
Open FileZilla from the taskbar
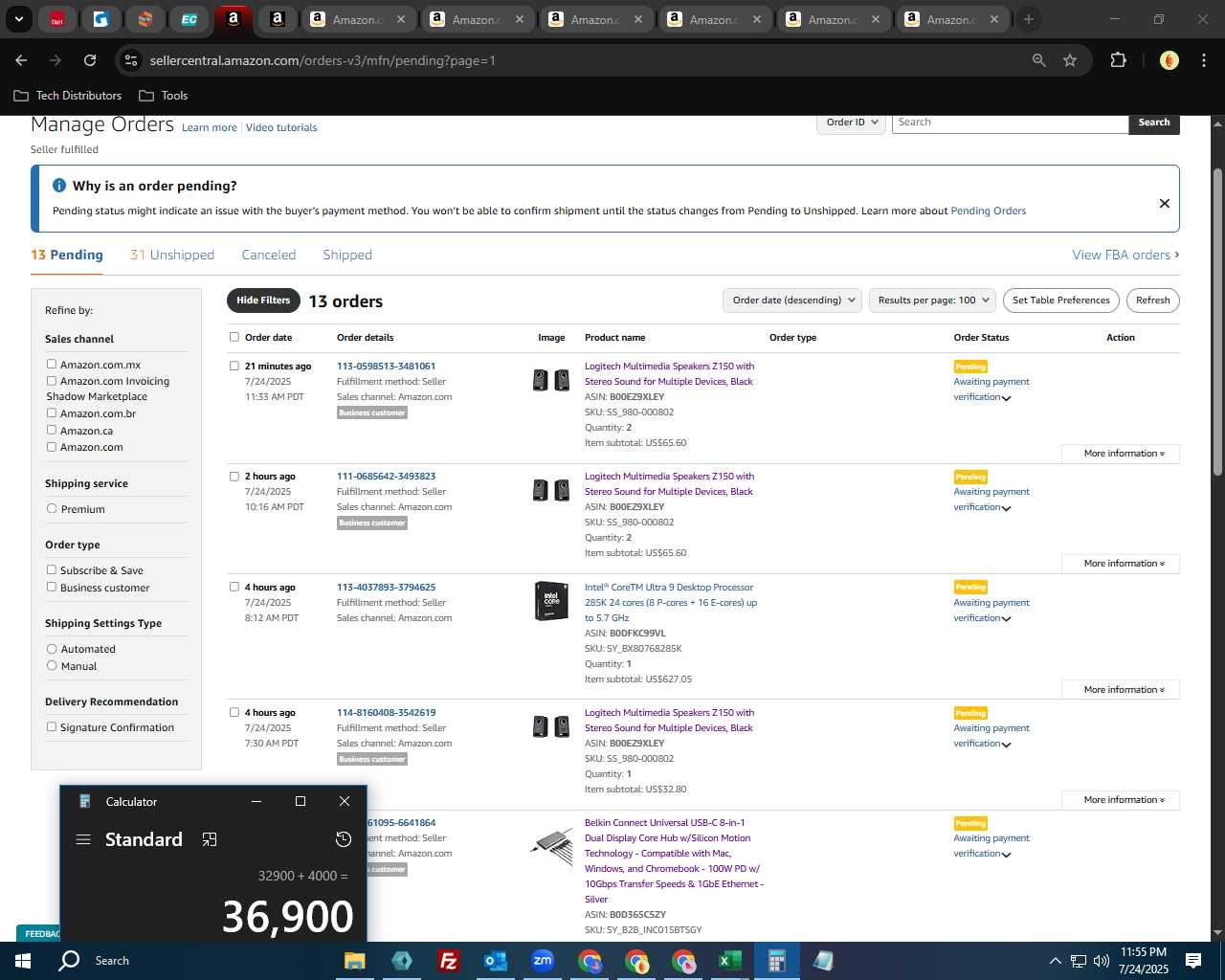[448, 961]
